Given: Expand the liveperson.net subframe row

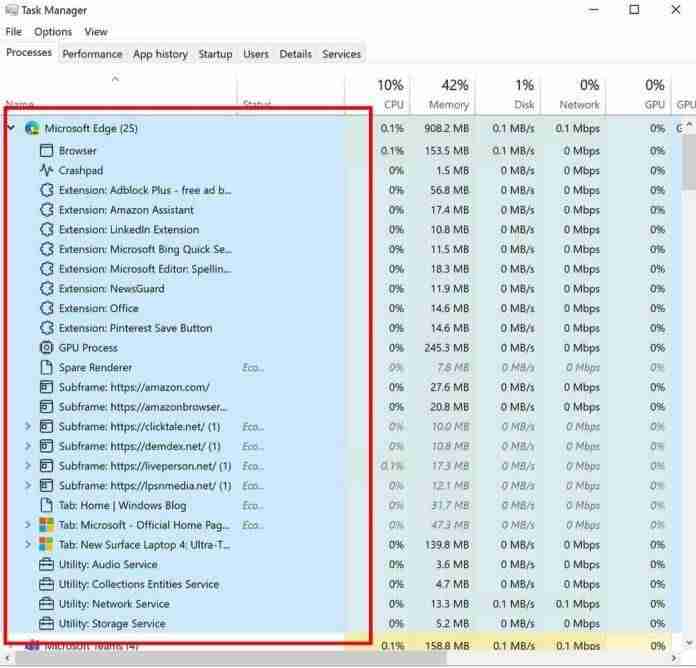Looking at the screenshot, I should pyautogui.click(x=28, y=466).
